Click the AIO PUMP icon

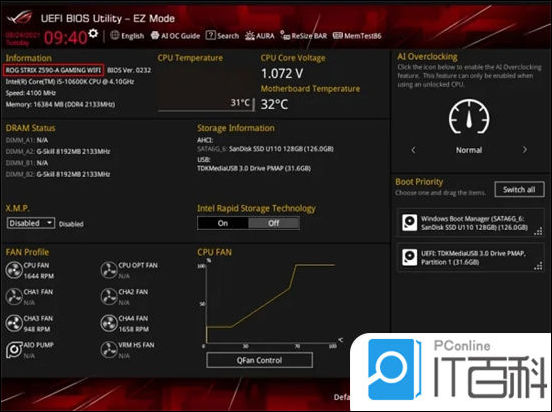14,350
